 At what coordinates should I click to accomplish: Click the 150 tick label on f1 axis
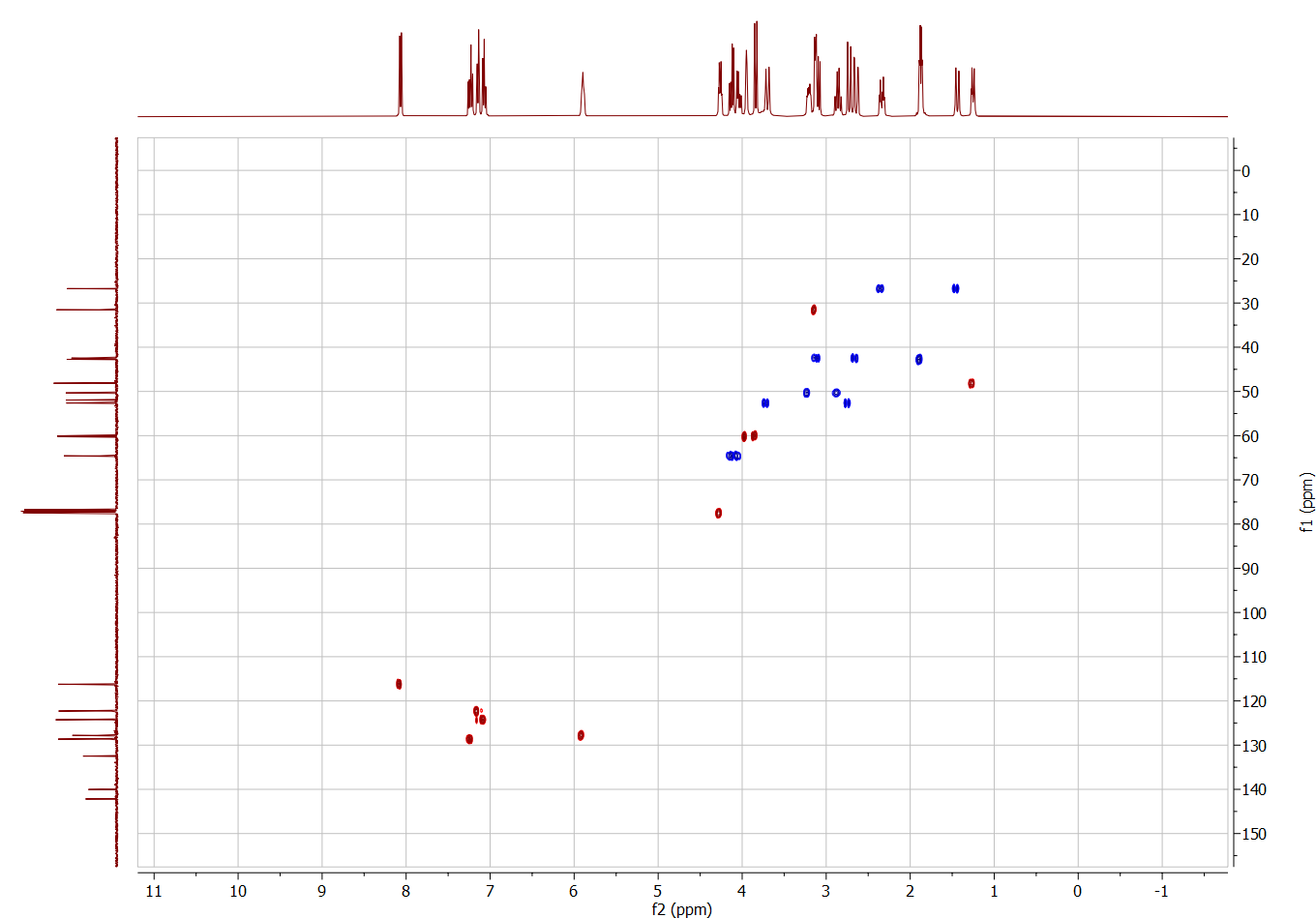1253,834
